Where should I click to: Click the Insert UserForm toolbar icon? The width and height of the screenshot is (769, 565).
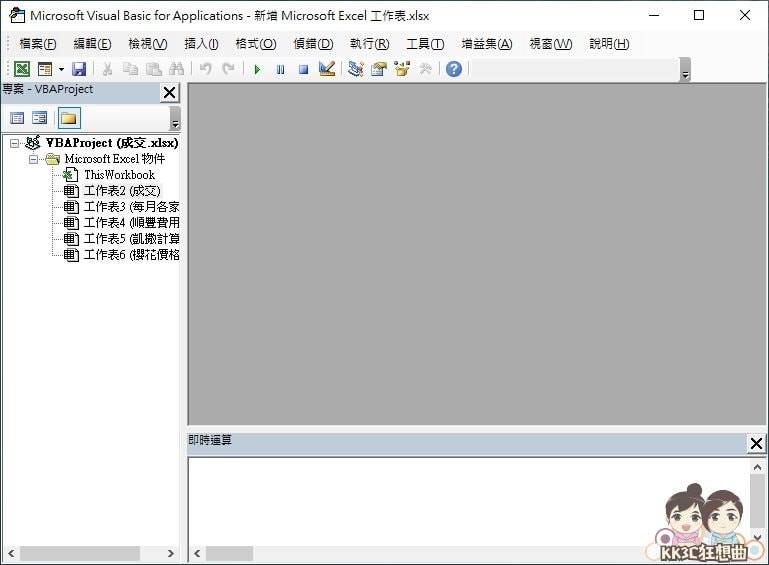tap(45, 69)
